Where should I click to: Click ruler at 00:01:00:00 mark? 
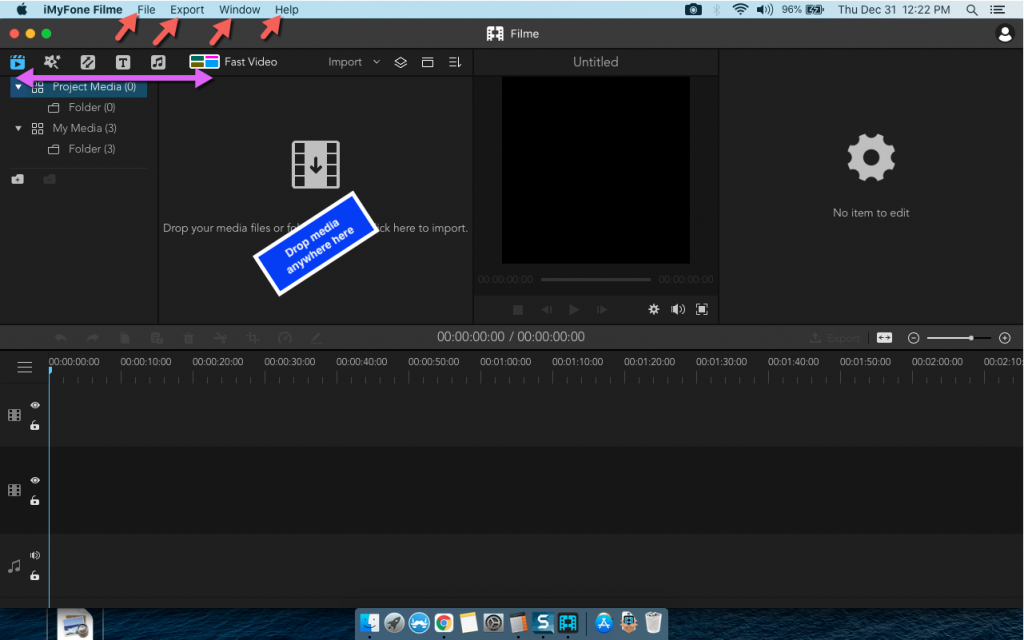point(505,362)
